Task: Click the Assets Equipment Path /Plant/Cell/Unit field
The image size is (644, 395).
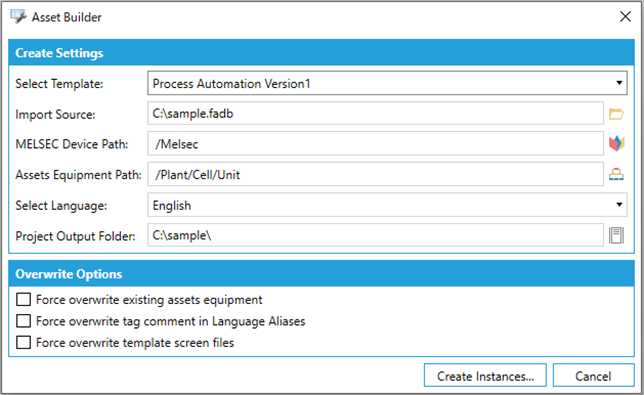Action: pos(375,175)
